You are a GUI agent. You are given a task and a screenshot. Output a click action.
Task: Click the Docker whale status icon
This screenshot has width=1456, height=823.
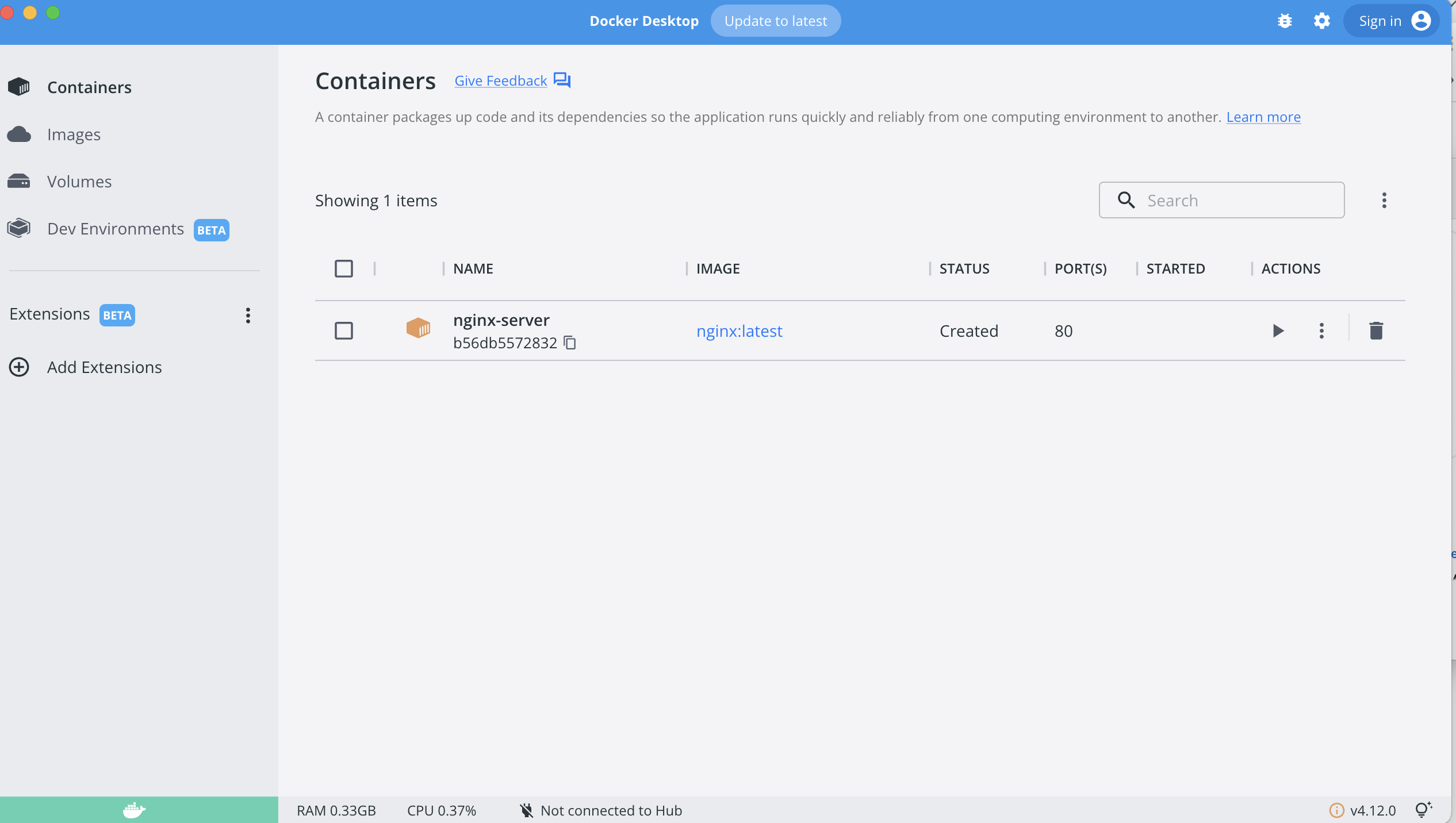tap(134, 810)
